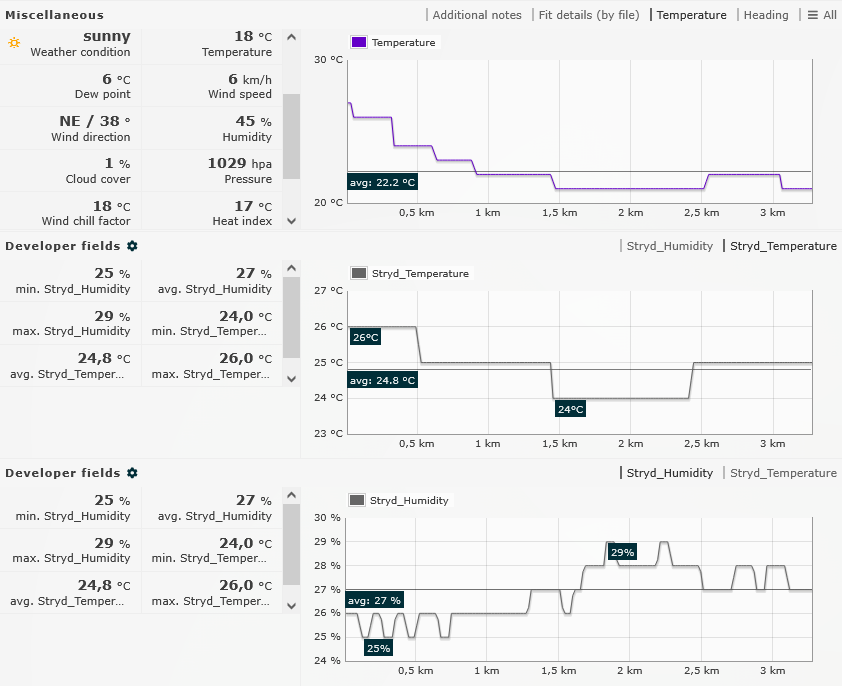Click the purple Temperature legend icon
The image size is (842, 686).
(359, 43)
